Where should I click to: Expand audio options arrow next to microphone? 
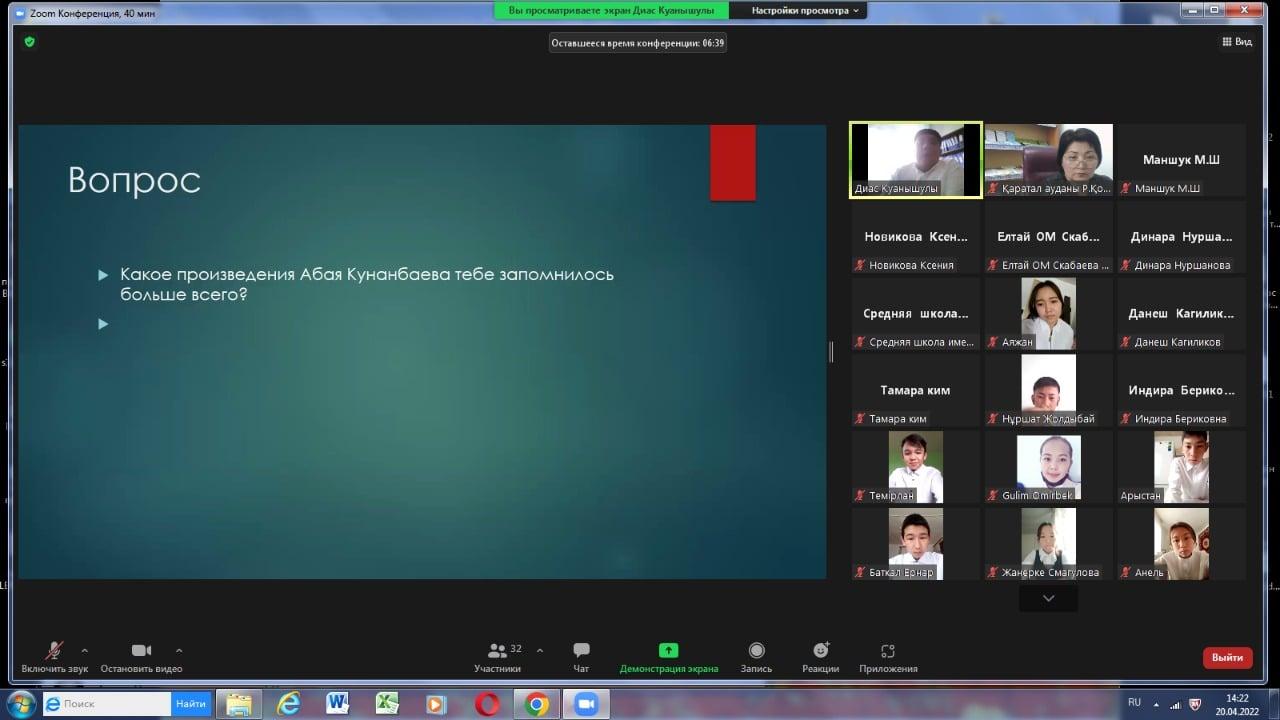tap(84, 650)
